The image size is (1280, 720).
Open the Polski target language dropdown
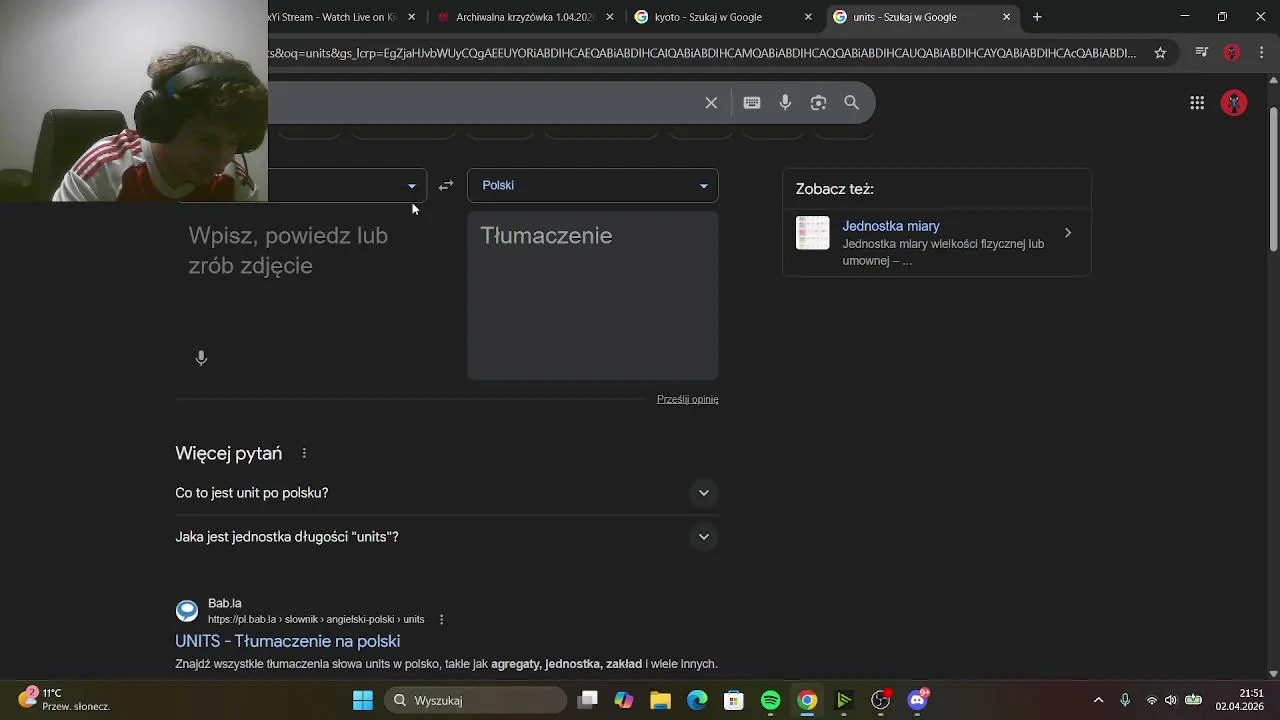(x=593, y=185)
